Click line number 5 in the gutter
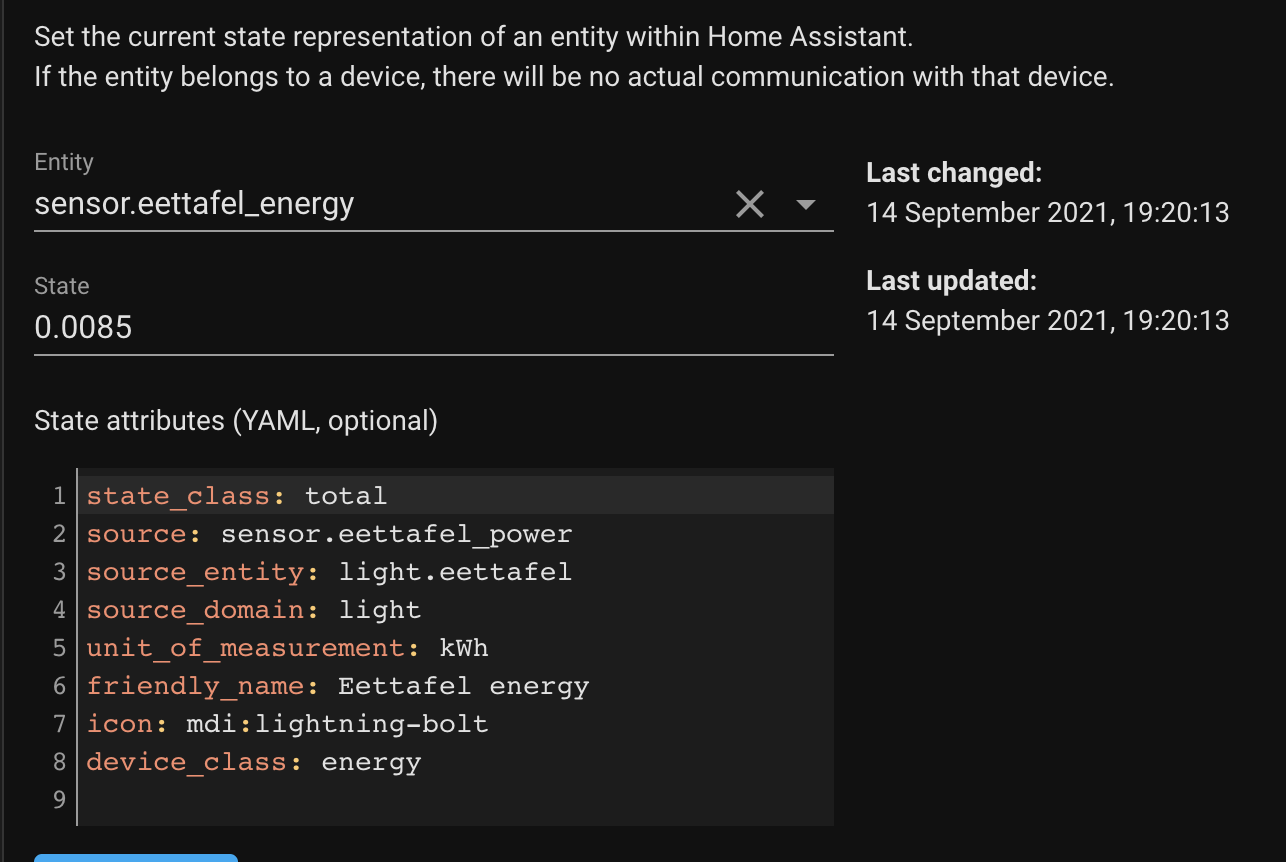Viewport: 1286px width, 862px height. point(58,647)
